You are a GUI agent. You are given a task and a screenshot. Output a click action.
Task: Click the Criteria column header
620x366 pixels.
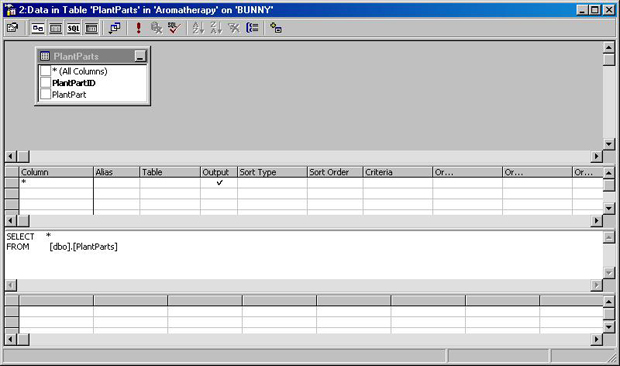tap(397, 172)
